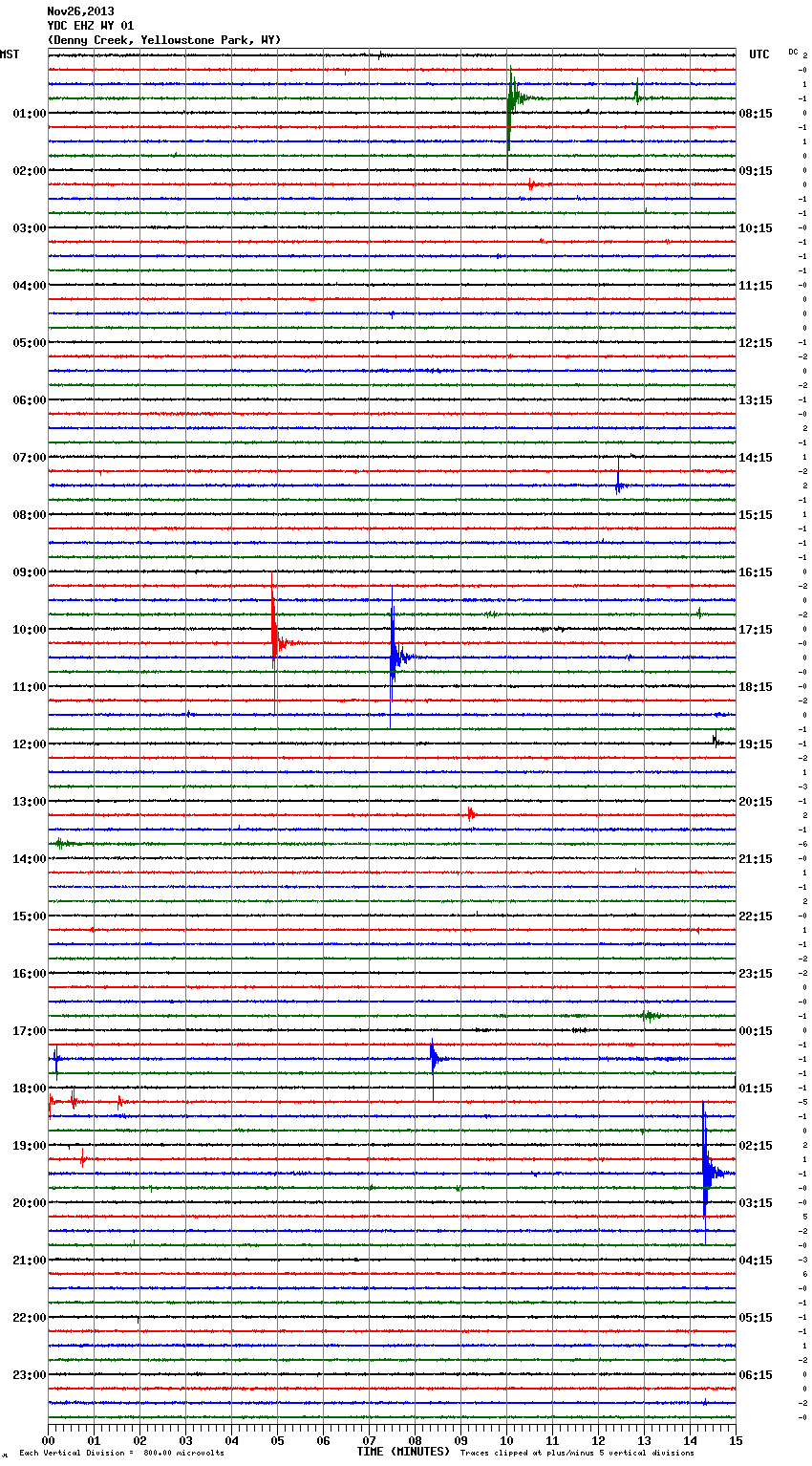812x1466 pixels.
Task: Click the DC column header
Action: pyautogui.click(x=793, y=52)
